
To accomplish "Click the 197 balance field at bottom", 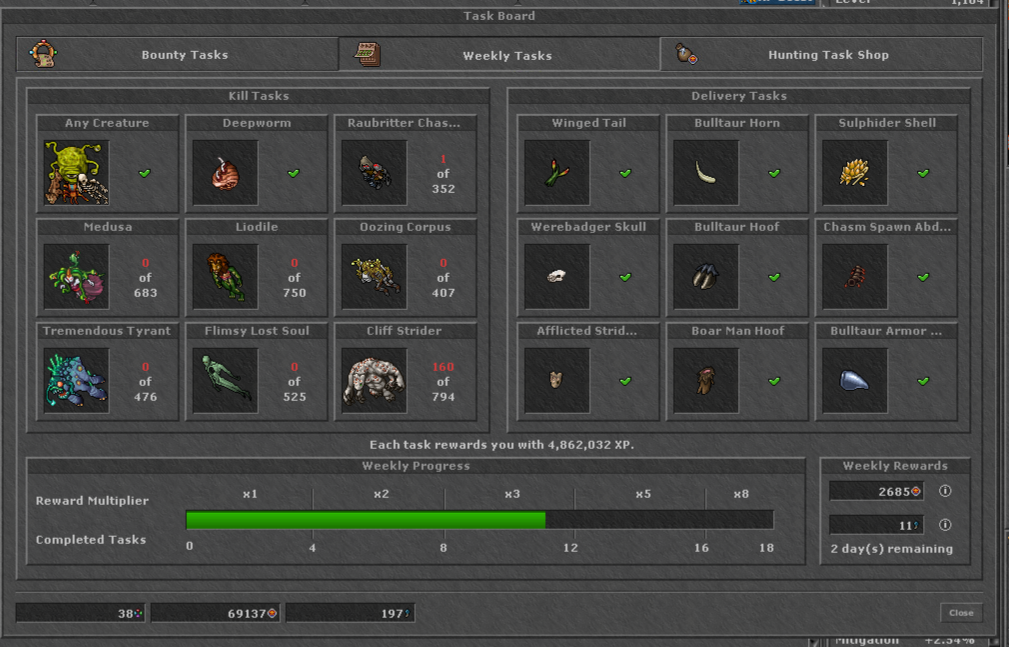I will (351, 613).
